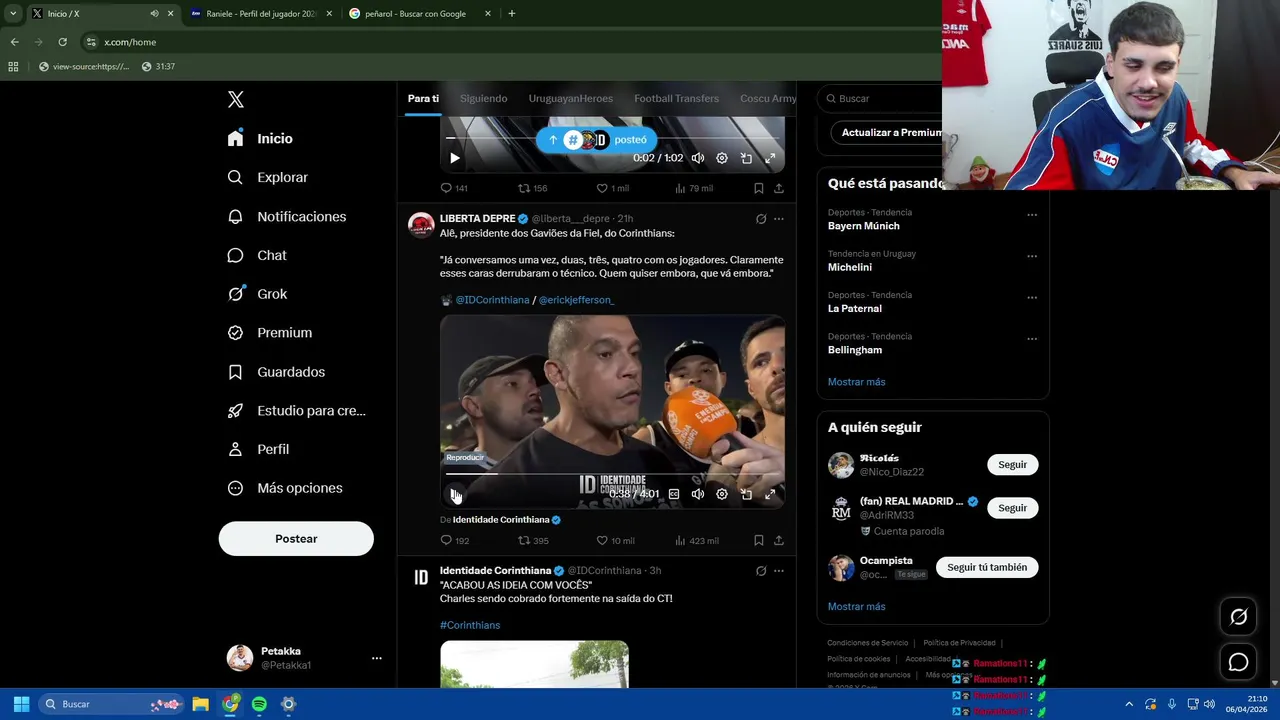
Task: Open settings gear on the 1:02 video
Action: pos(722,158)
